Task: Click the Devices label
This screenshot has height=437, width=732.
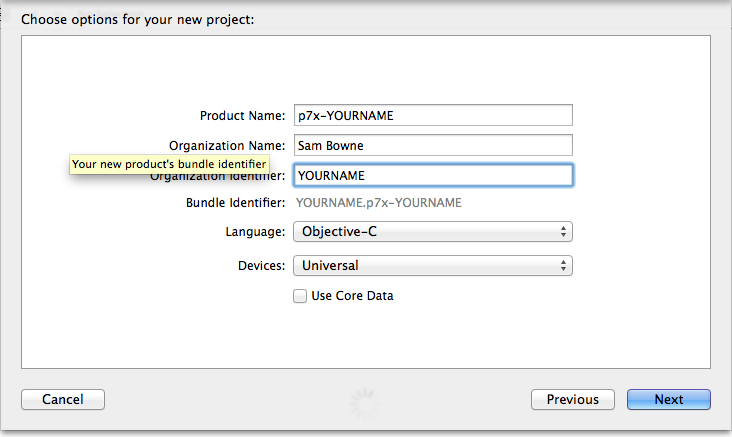Action: [261, 266]
